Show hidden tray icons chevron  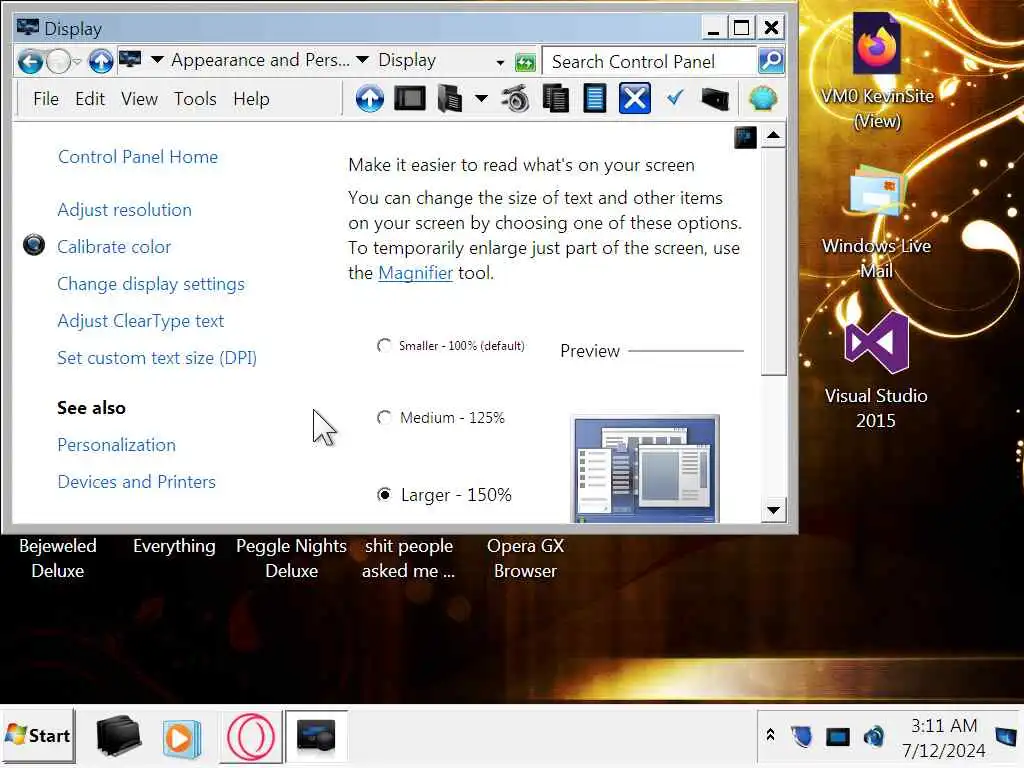click(771, 735)
